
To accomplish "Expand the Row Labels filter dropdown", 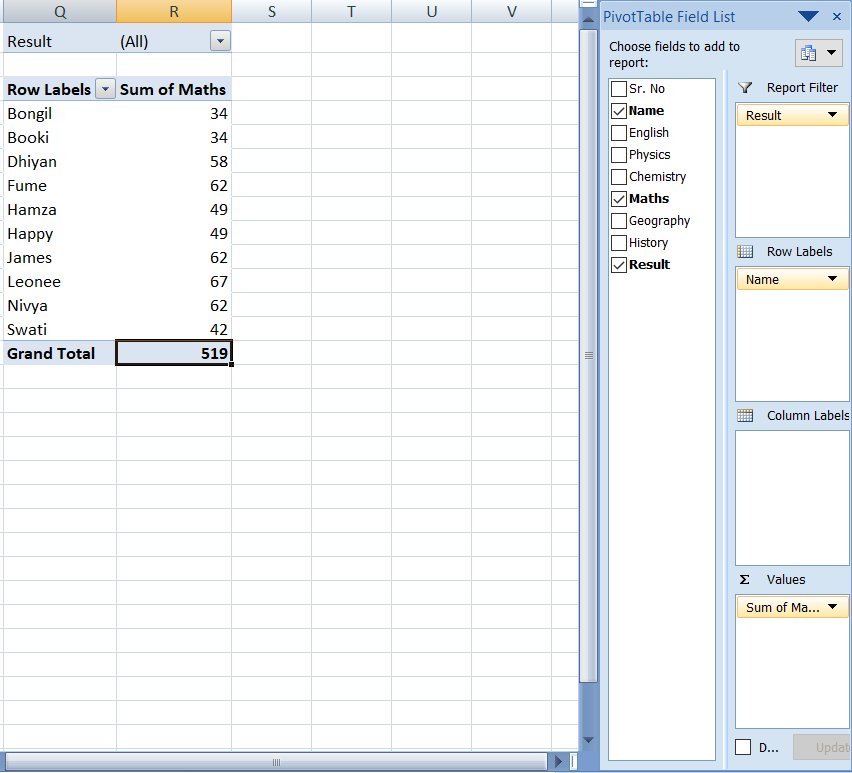I will tap(105, 89).
